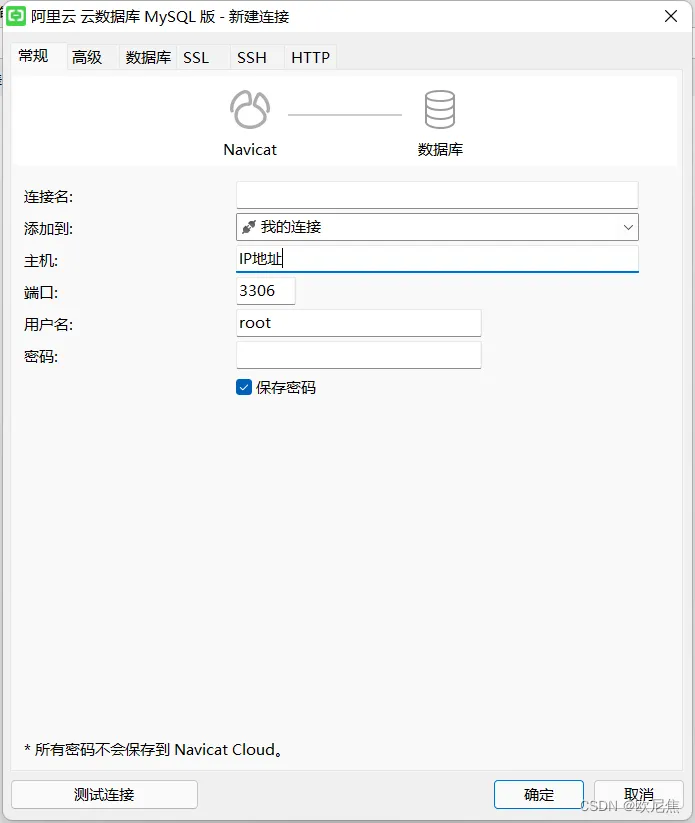Click the 保存密码 label text
Screen dimensions: 695x823
[286, 388]
